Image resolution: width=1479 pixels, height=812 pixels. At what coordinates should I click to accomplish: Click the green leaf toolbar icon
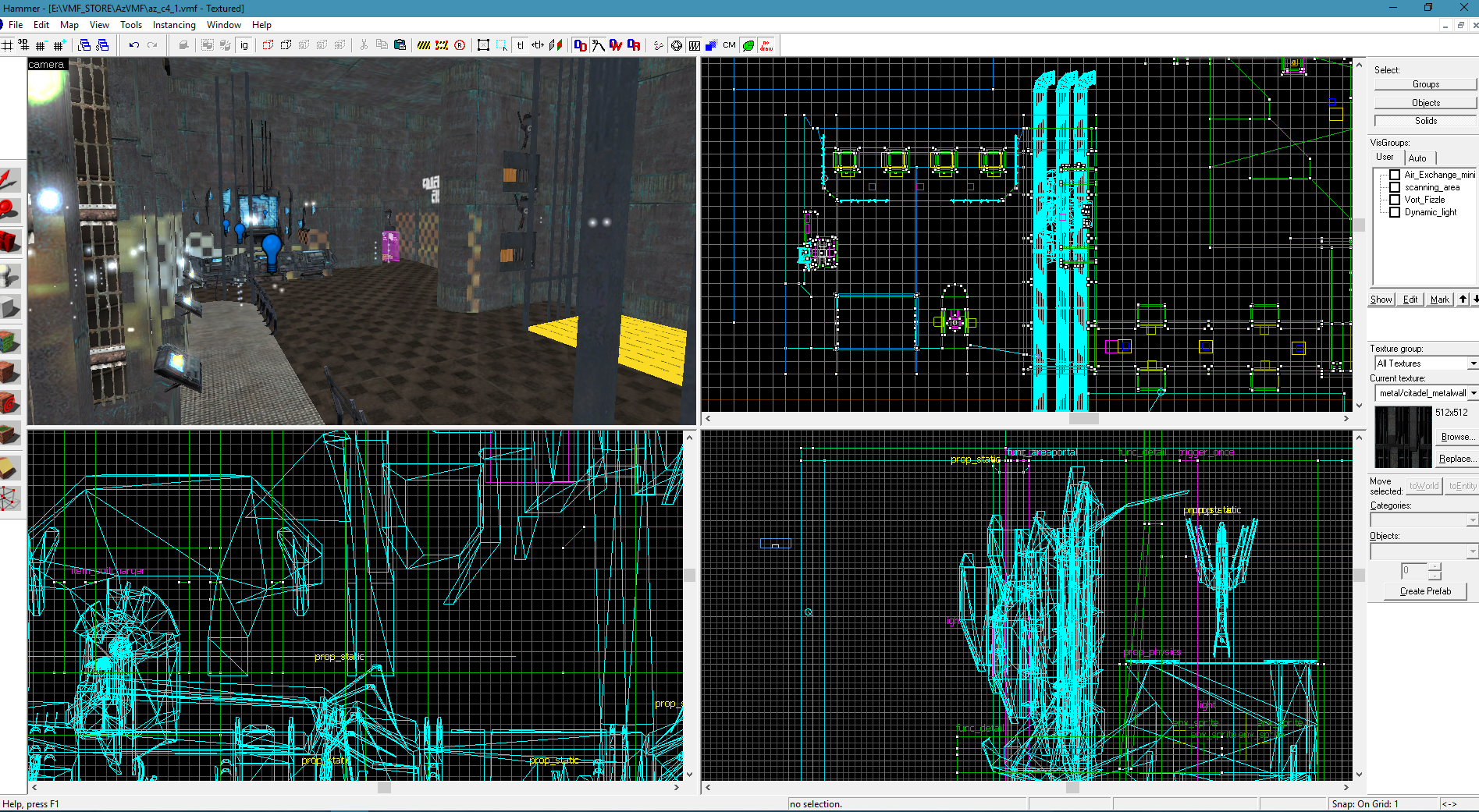coord(748,45)
